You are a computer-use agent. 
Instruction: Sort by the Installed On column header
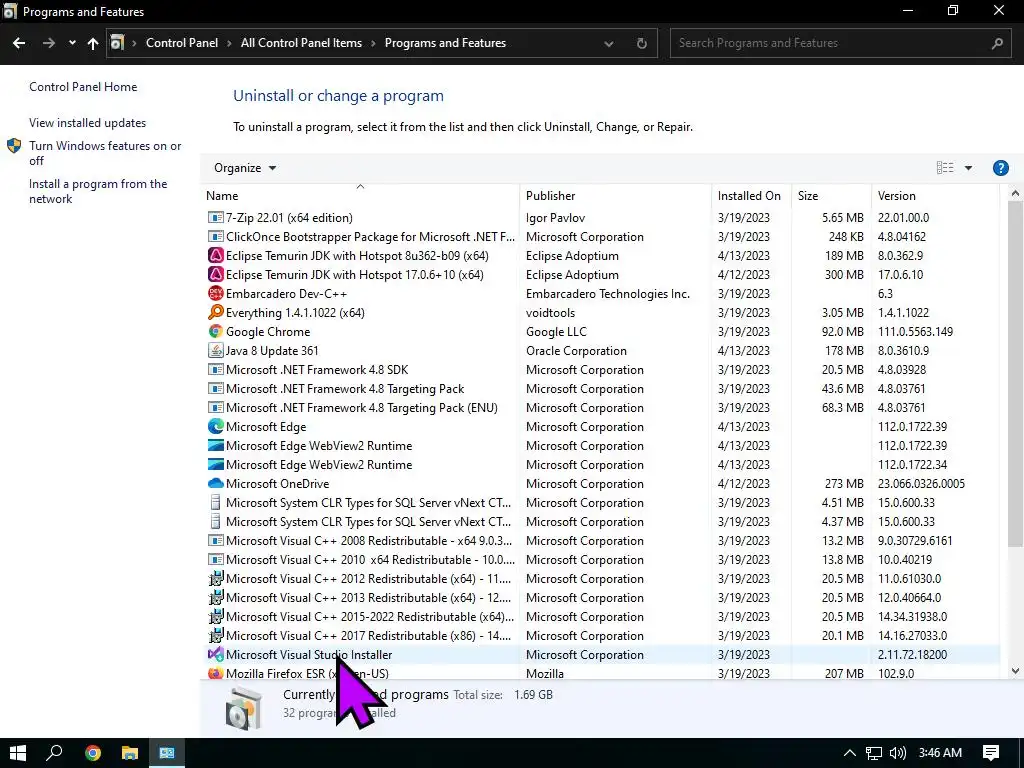752,195
